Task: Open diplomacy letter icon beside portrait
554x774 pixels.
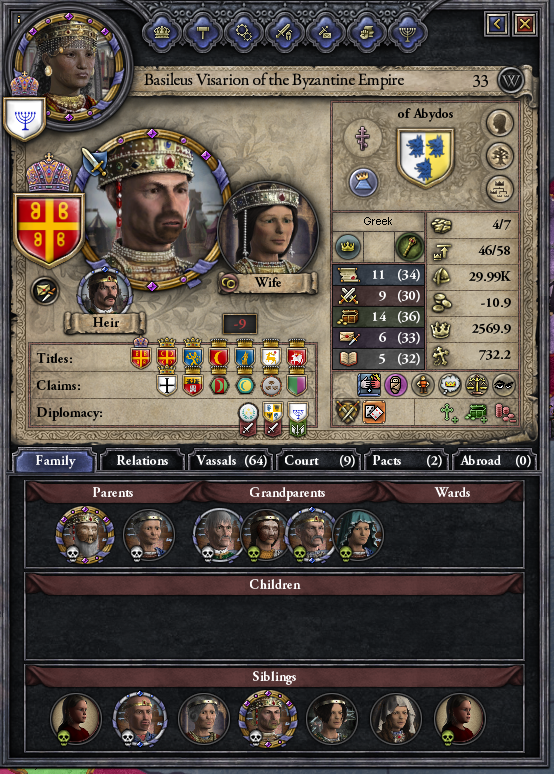Action: click(45, 291)
